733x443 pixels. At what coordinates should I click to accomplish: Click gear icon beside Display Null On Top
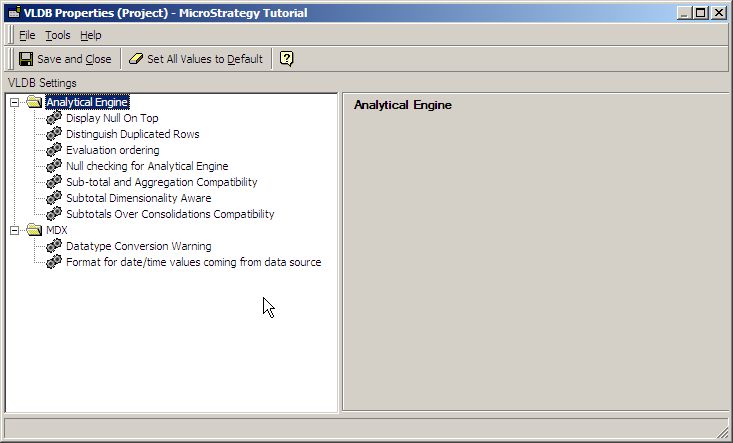54,118
